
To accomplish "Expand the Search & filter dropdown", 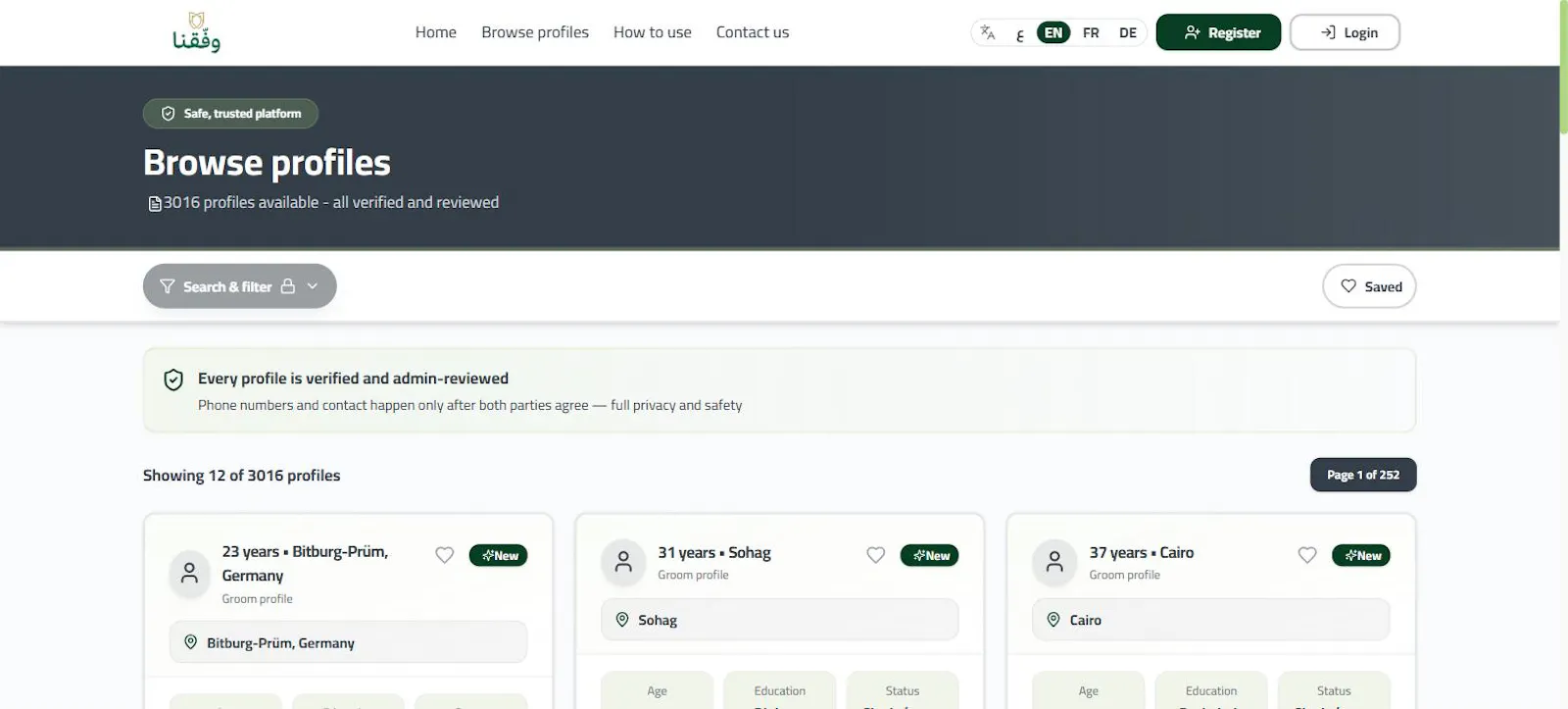I will [240, 286].
